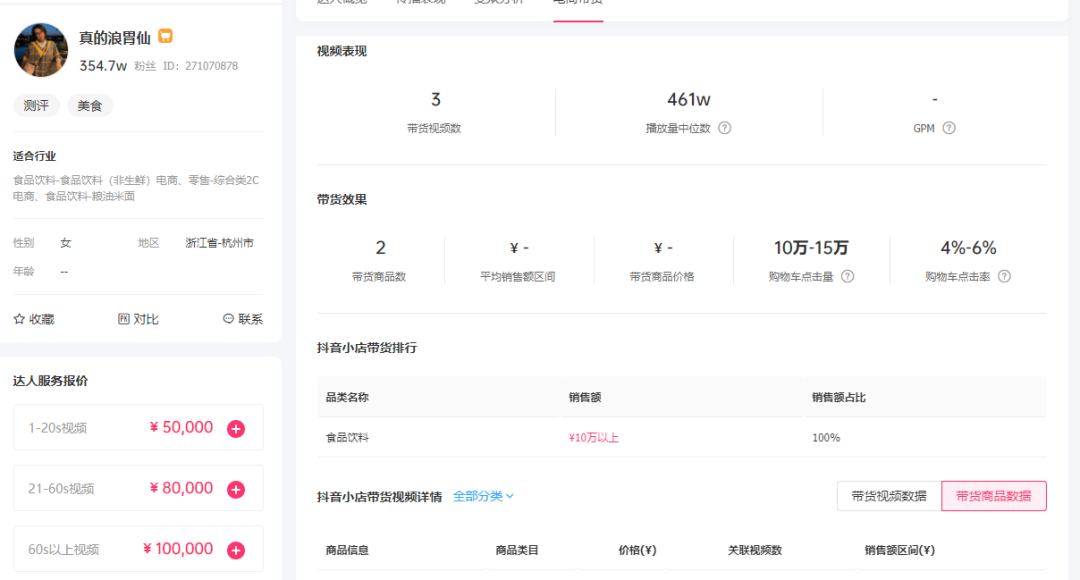The image size is (1080, 580).
Task: Click the 带货商品数 label
Action: click(x=379, y=277)
